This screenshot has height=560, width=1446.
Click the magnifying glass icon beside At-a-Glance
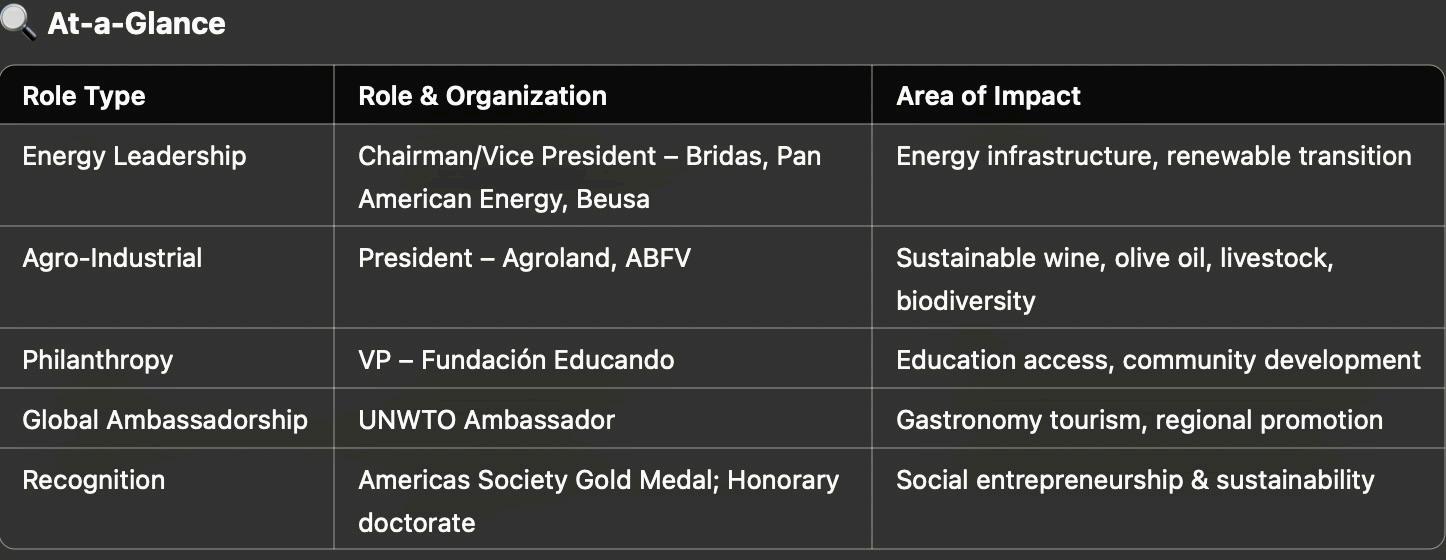[x=18, y=21]
